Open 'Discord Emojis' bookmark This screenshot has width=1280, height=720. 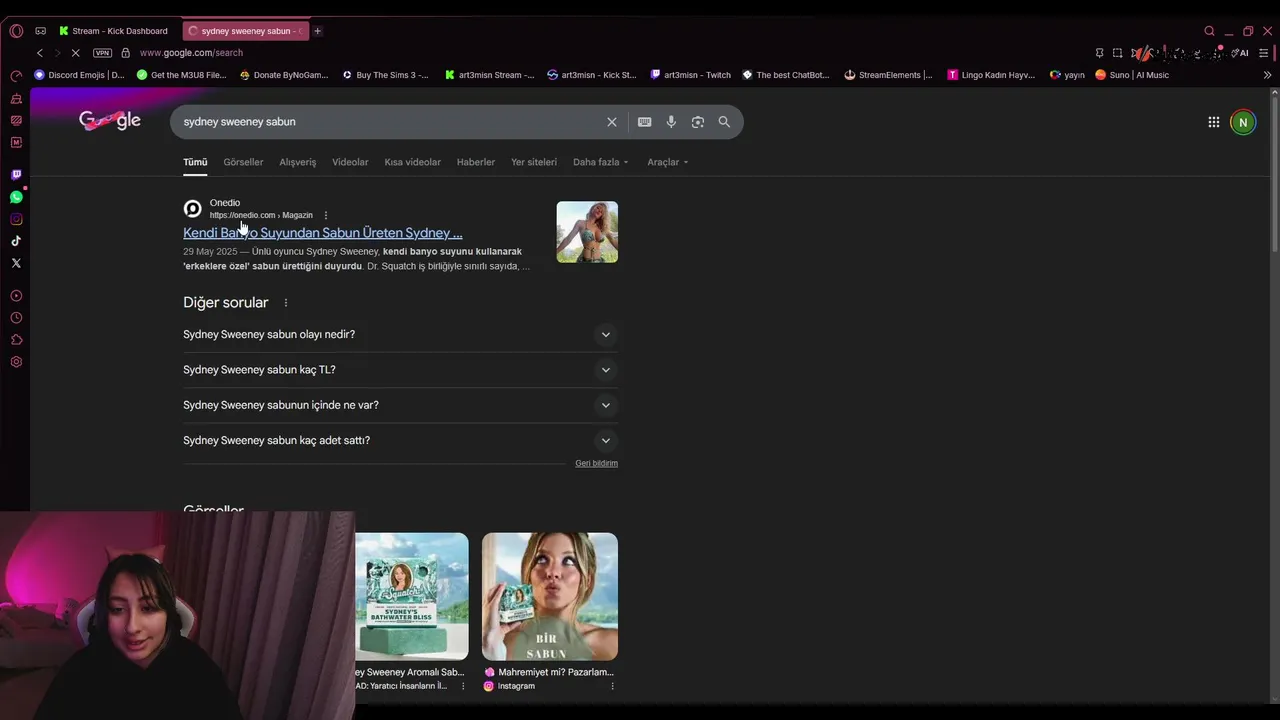click(80, 75)
